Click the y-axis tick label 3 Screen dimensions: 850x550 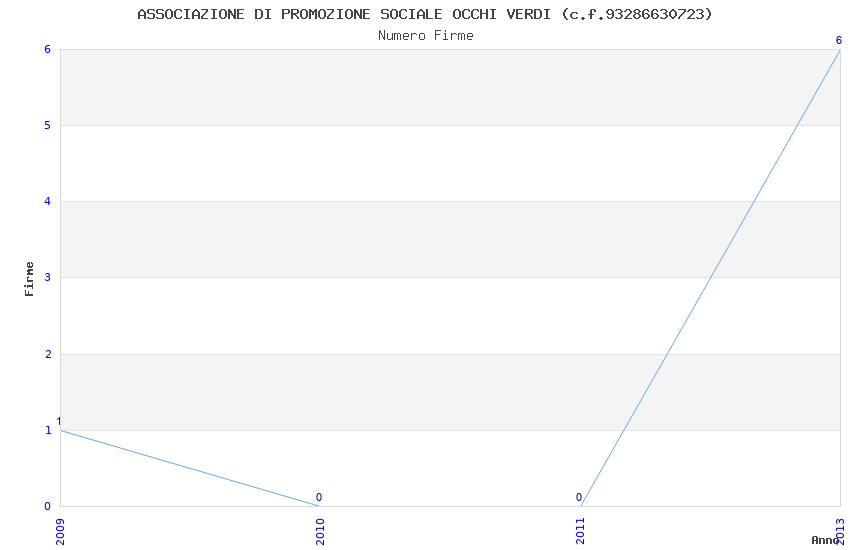pos(48,277)
